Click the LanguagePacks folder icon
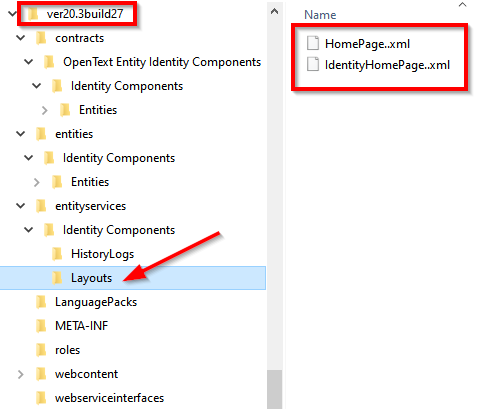The height and width of the screenshot is (409, 477). point(41,302)
